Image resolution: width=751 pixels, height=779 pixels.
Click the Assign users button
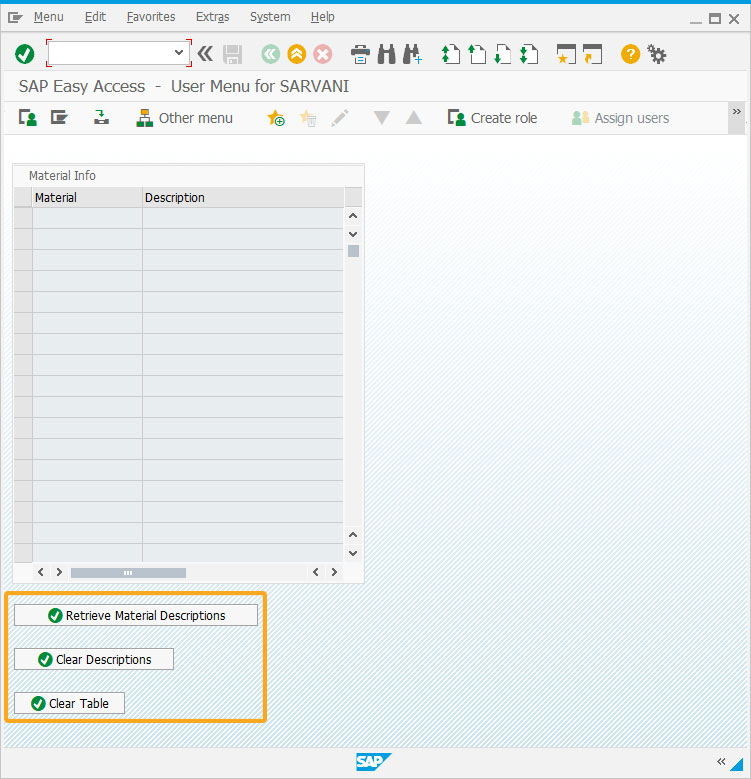point(620,118)
